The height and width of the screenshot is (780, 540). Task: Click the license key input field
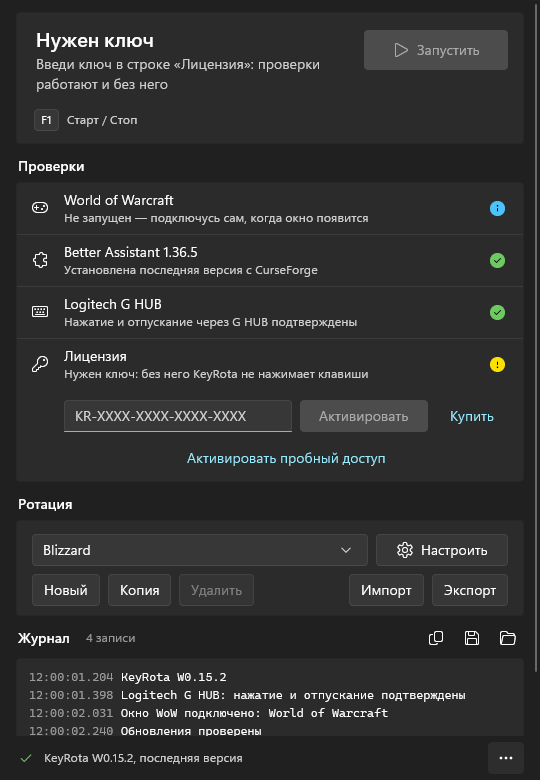(178, 416)
